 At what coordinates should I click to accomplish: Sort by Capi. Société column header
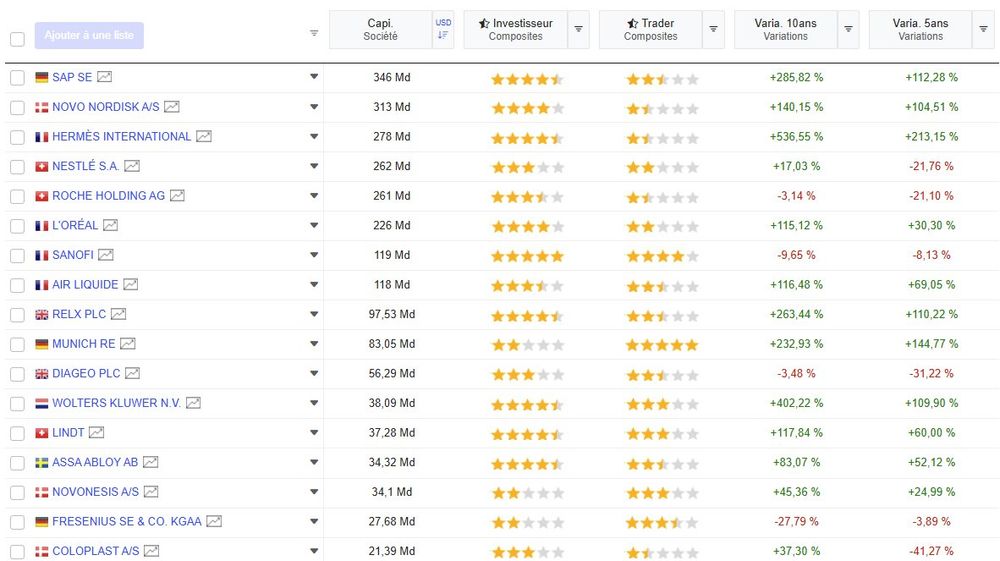pyautogui.click(x=381, y=29)
